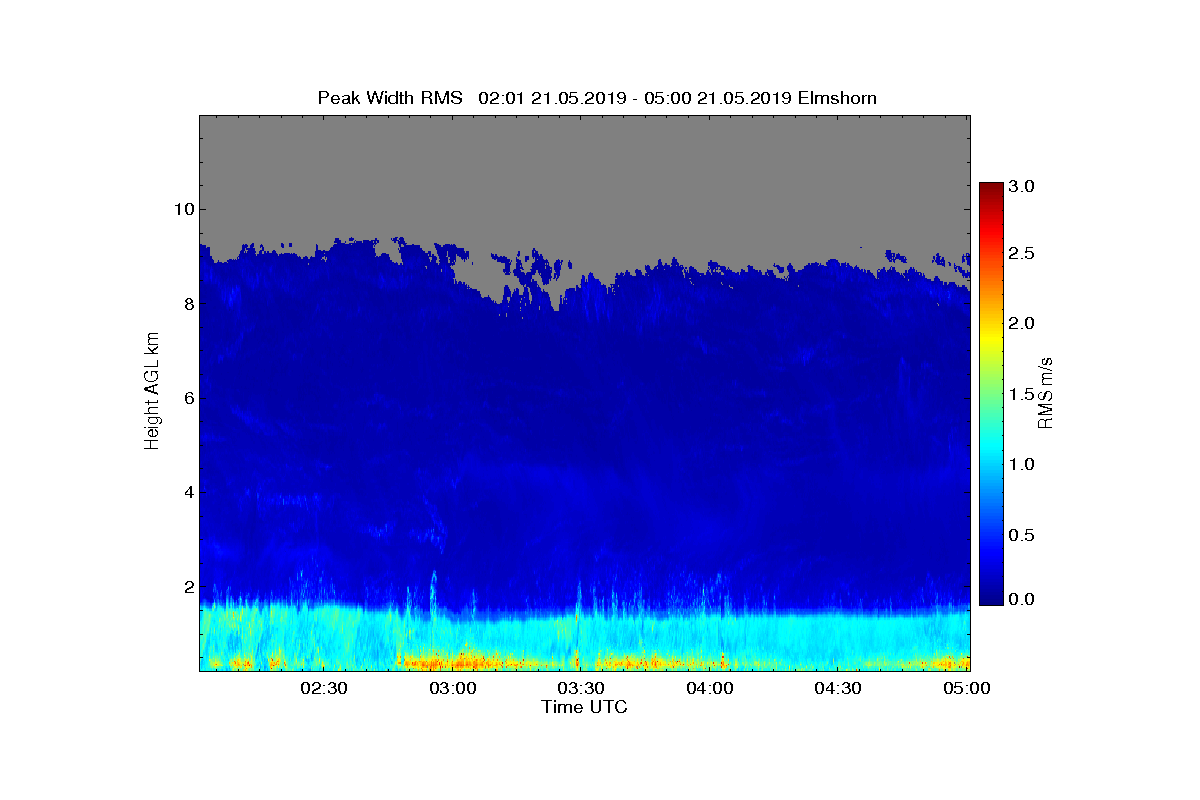The image size is (1200, 800).
Task: Click the colorbar value 2.5
Action: 1022,254
